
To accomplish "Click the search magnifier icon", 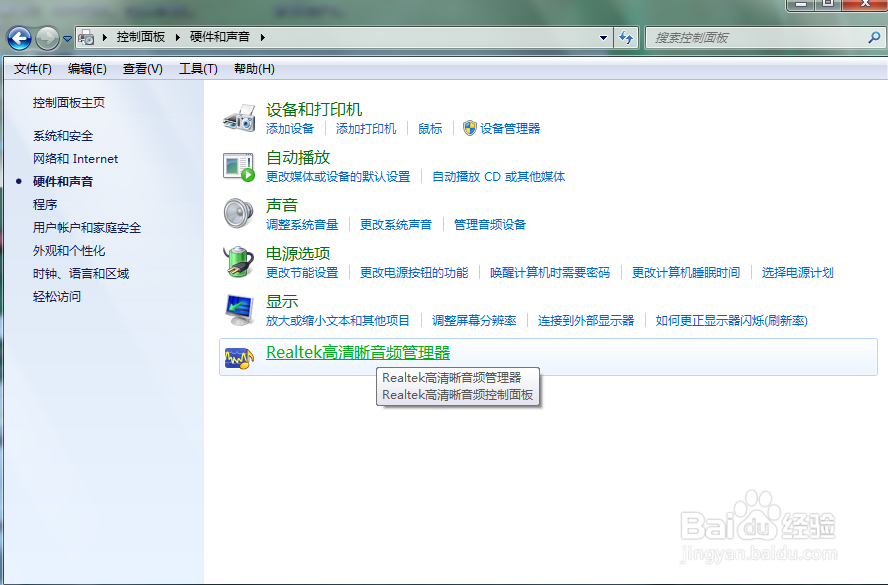I will tap(874, 37).
